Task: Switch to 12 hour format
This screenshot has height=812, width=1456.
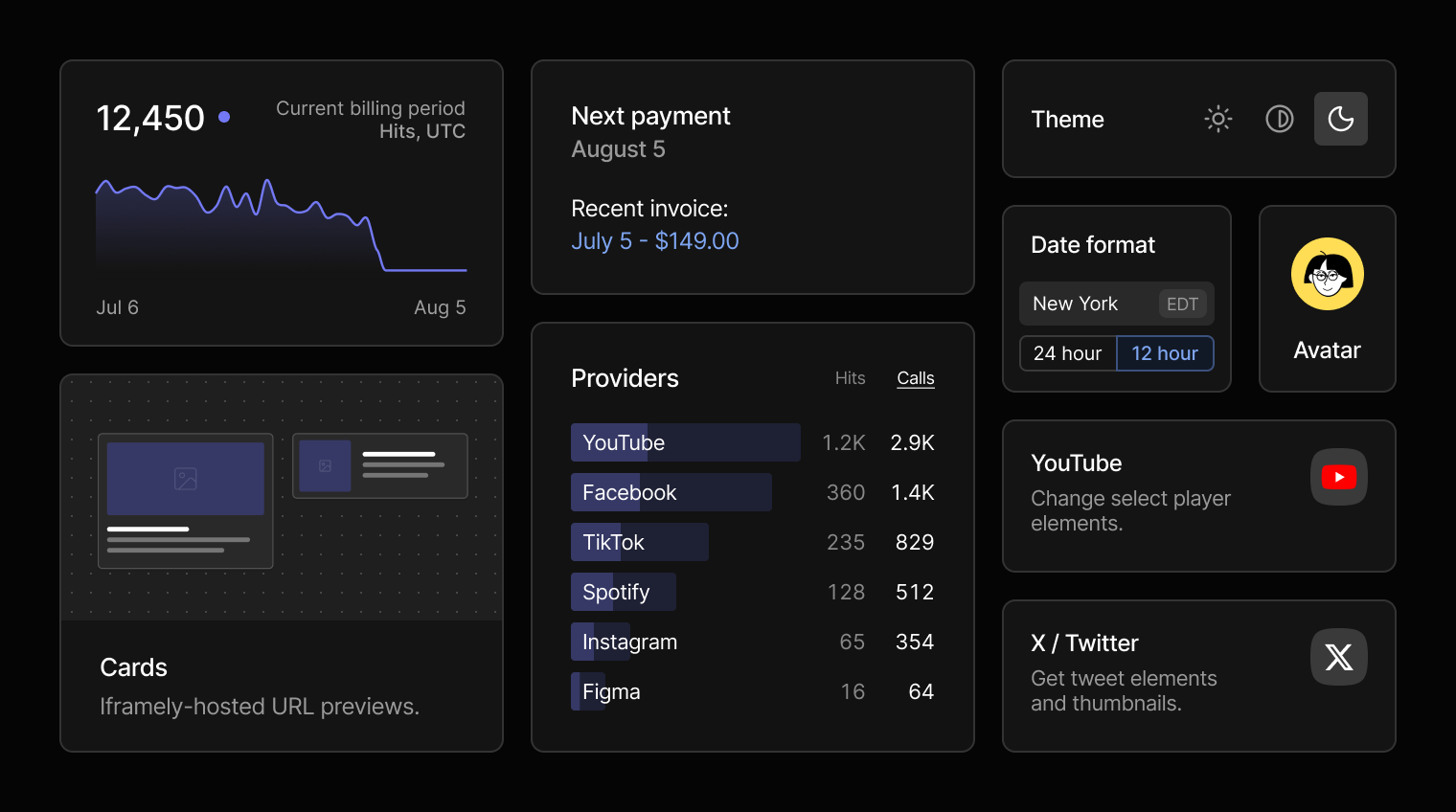Action: point(1165,353)
